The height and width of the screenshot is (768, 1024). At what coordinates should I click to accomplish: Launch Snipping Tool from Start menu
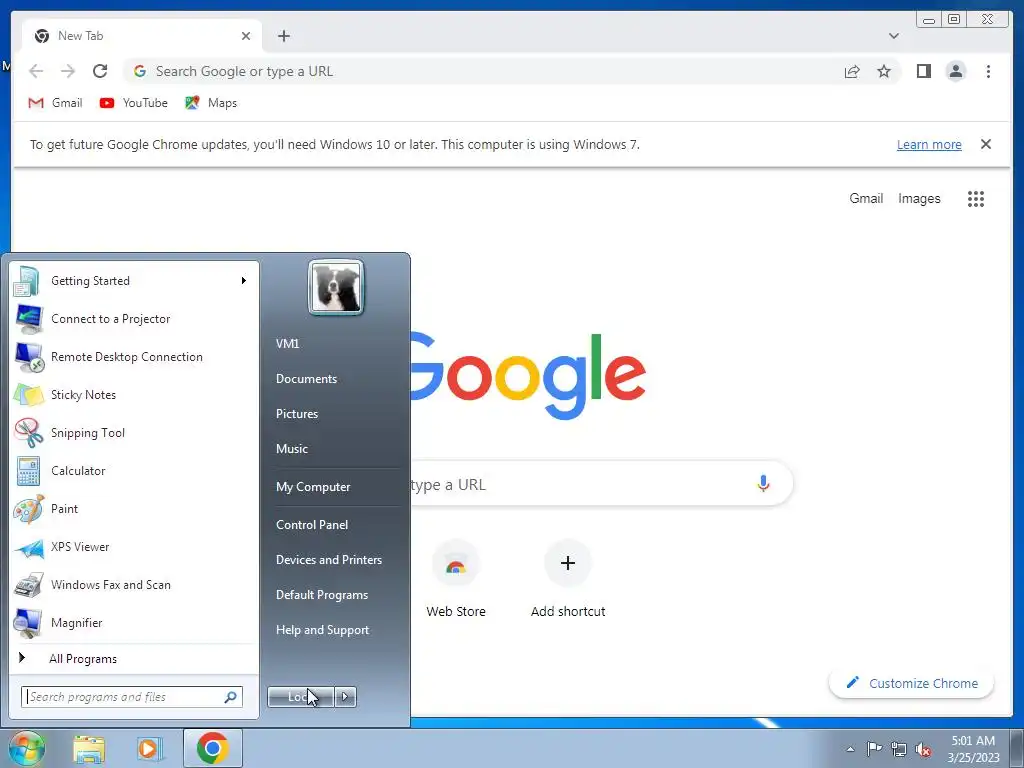point(134,432)
